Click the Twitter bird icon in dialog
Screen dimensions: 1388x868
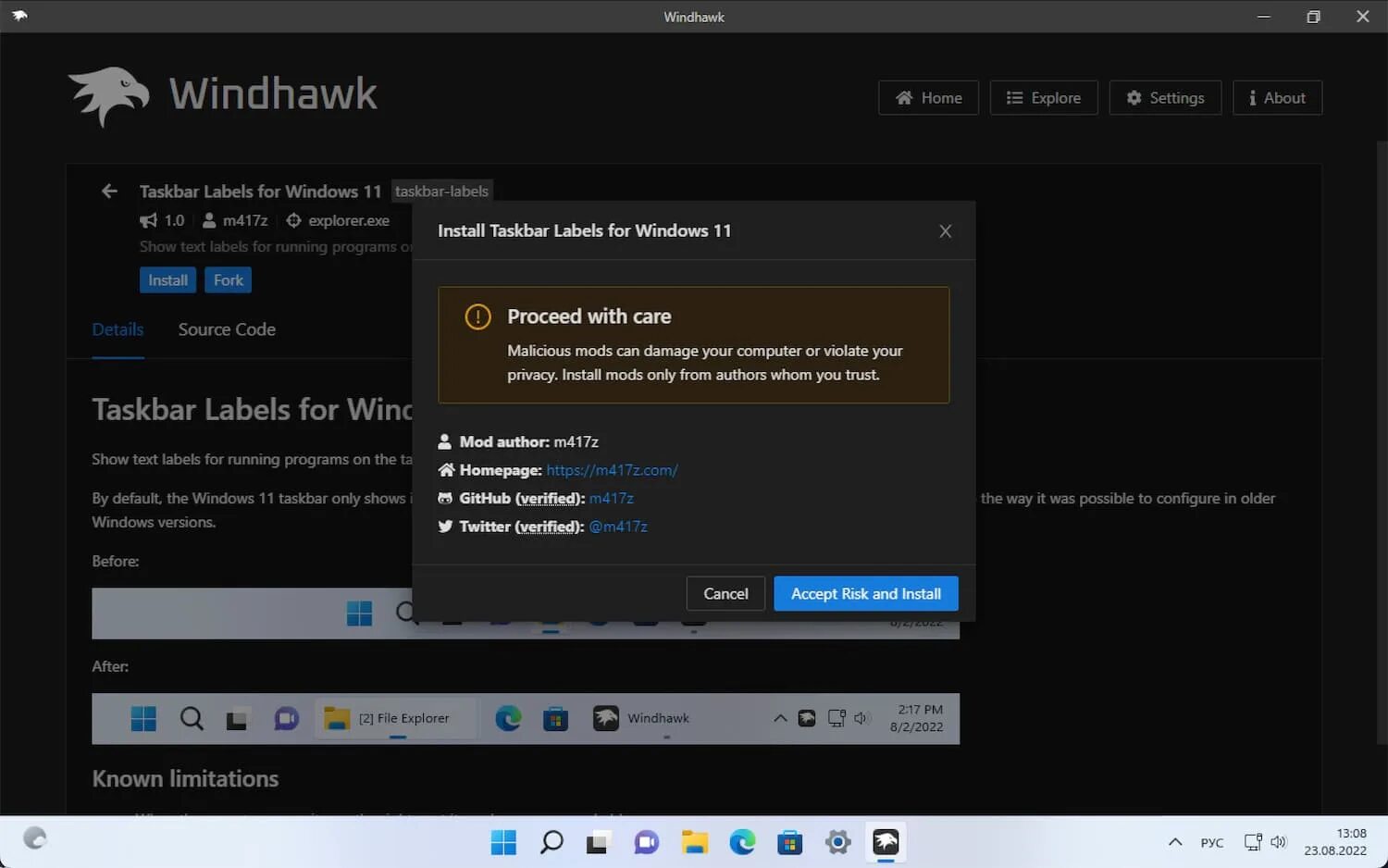(445, 527)
